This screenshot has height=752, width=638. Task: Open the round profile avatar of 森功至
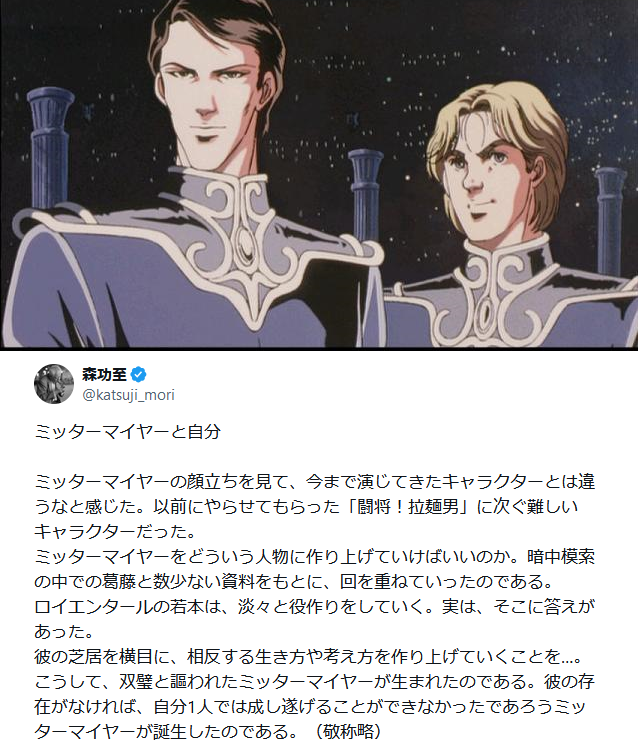54,384
